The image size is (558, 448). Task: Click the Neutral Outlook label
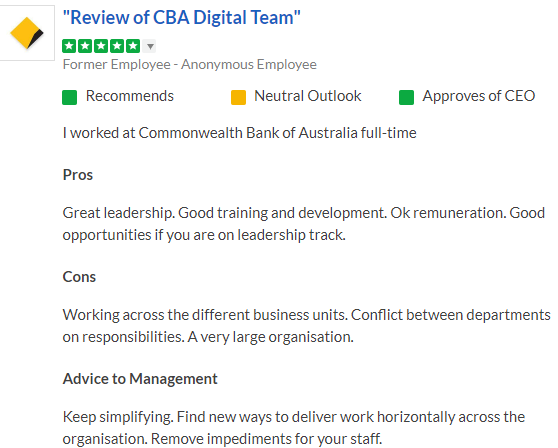308,96
